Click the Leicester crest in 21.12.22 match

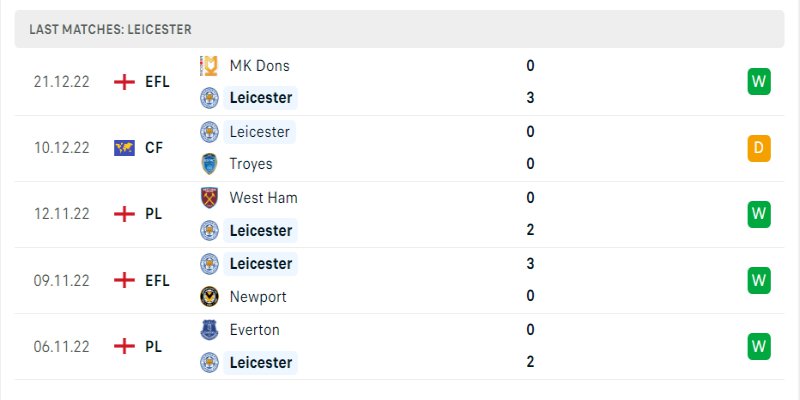click(209, 98)
